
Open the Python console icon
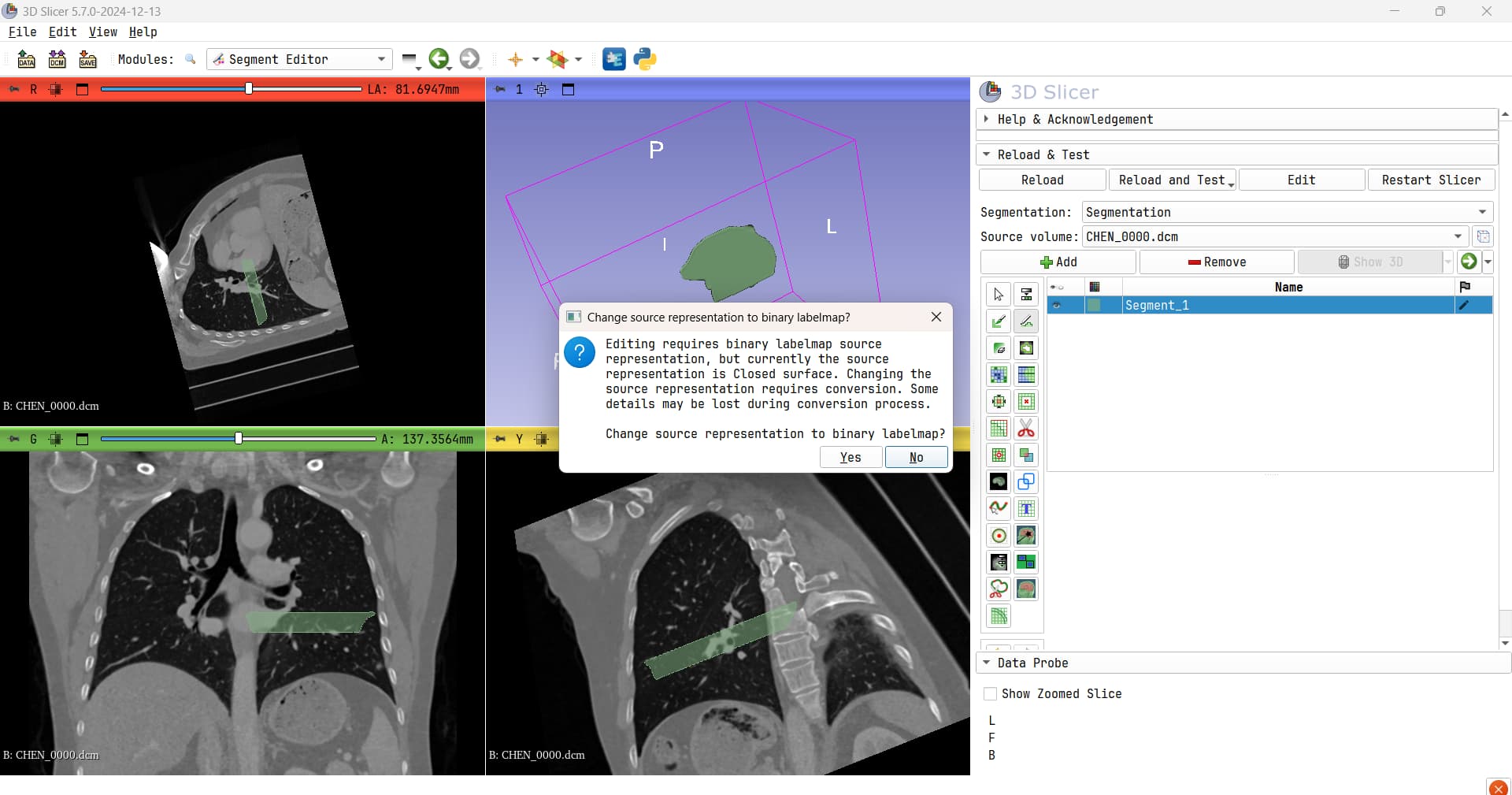point(645,59)
